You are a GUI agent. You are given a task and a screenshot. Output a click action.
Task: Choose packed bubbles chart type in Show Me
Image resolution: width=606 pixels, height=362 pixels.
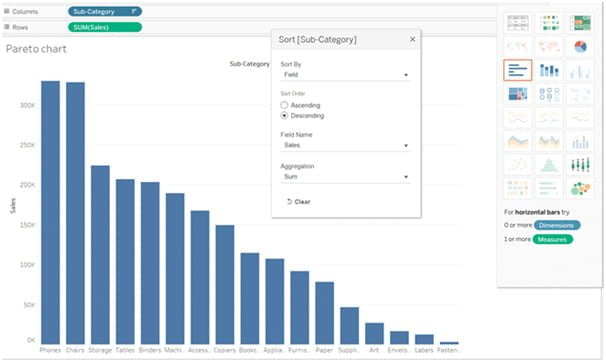(580, 189)
